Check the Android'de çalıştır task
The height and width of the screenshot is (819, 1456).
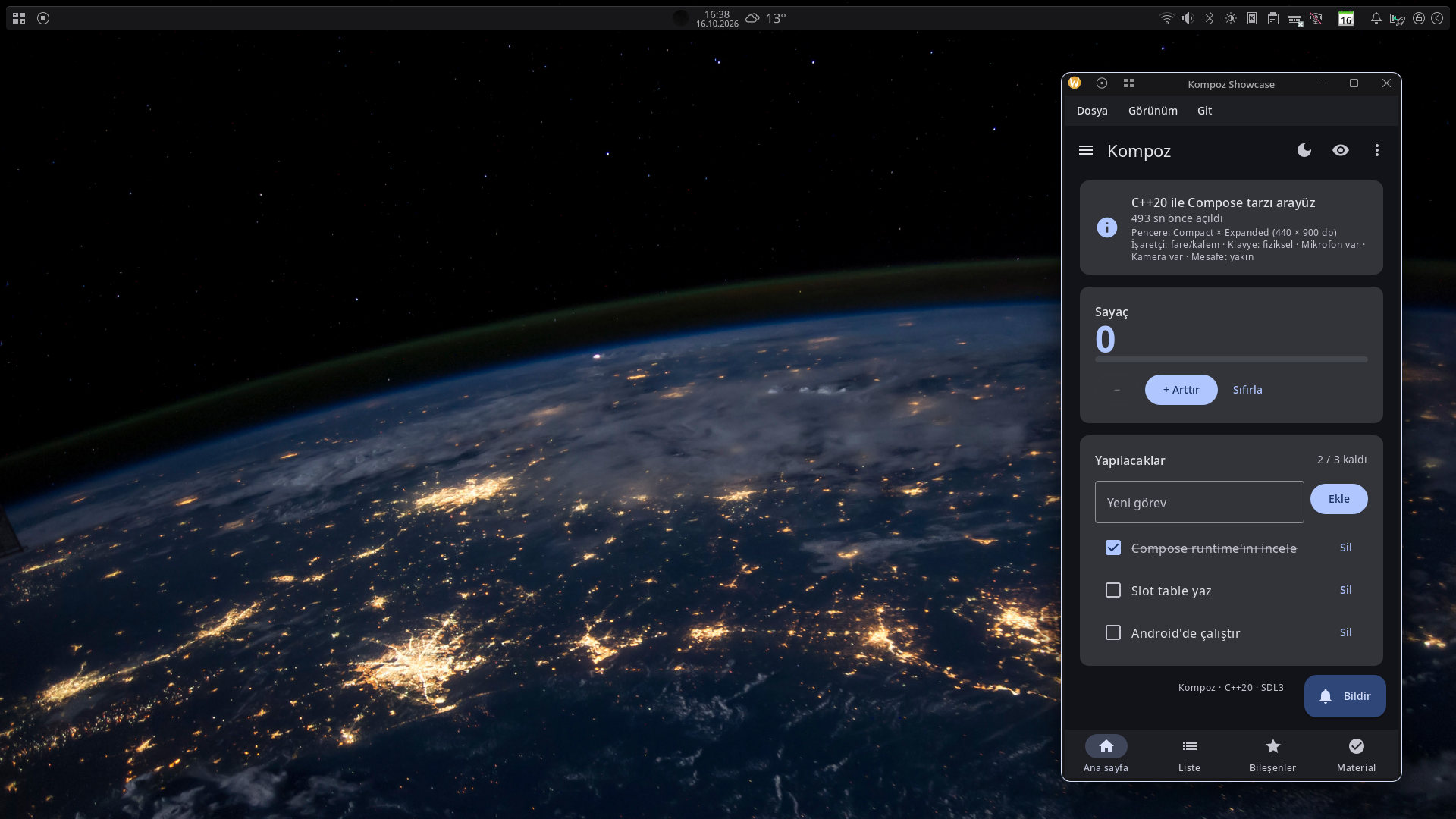tap(1113, 632)
